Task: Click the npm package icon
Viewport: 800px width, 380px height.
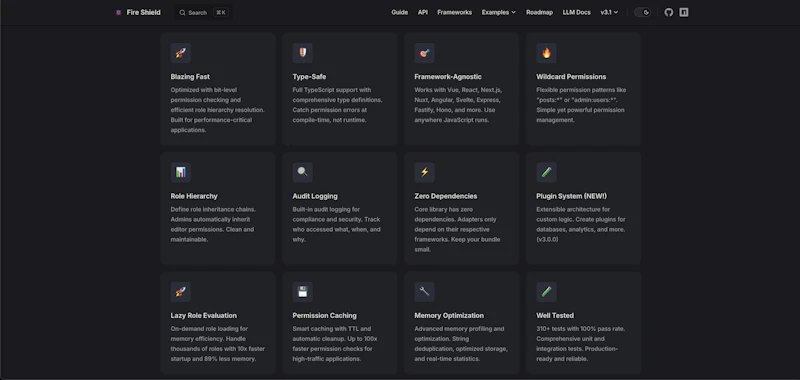Action: point(684,12)
